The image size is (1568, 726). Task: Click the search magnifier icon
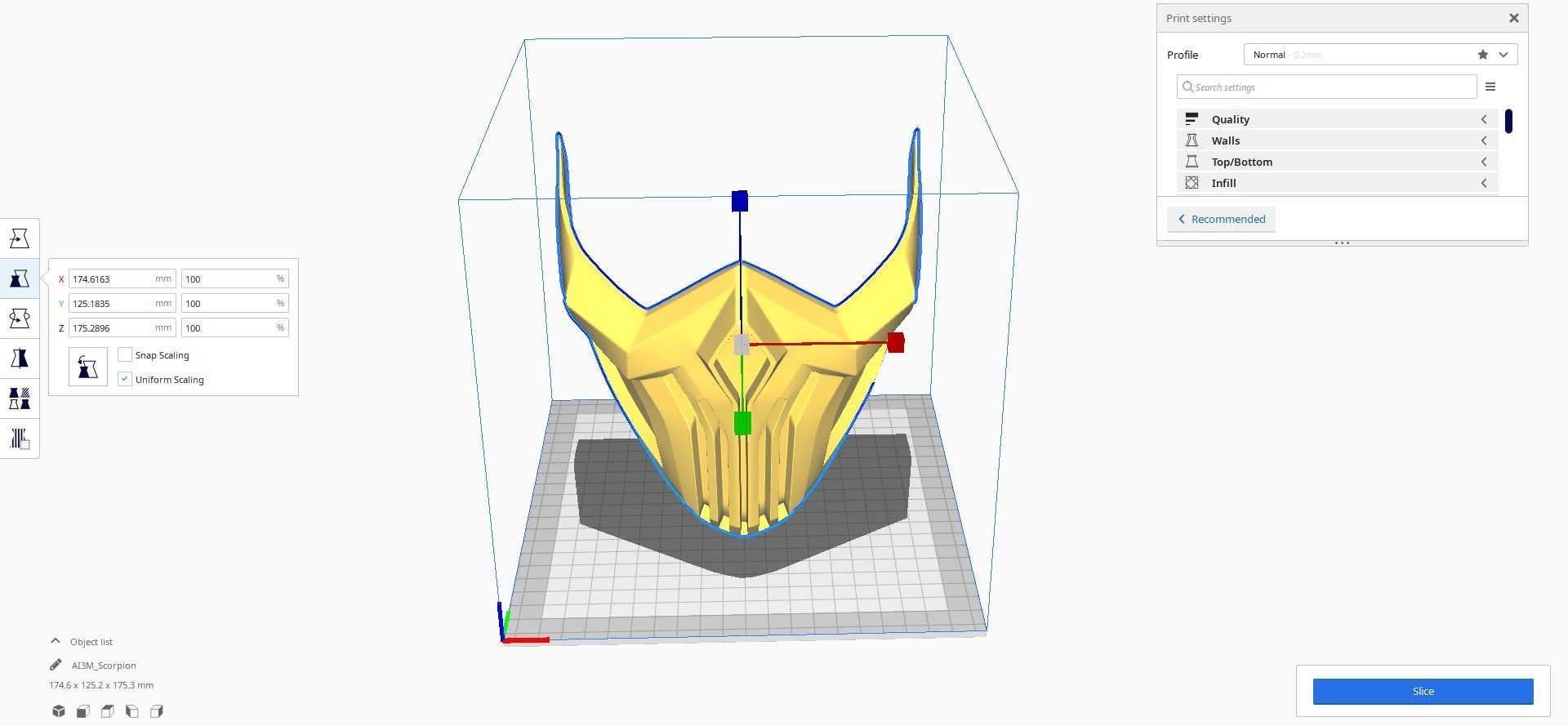(x=1188, y=87)
